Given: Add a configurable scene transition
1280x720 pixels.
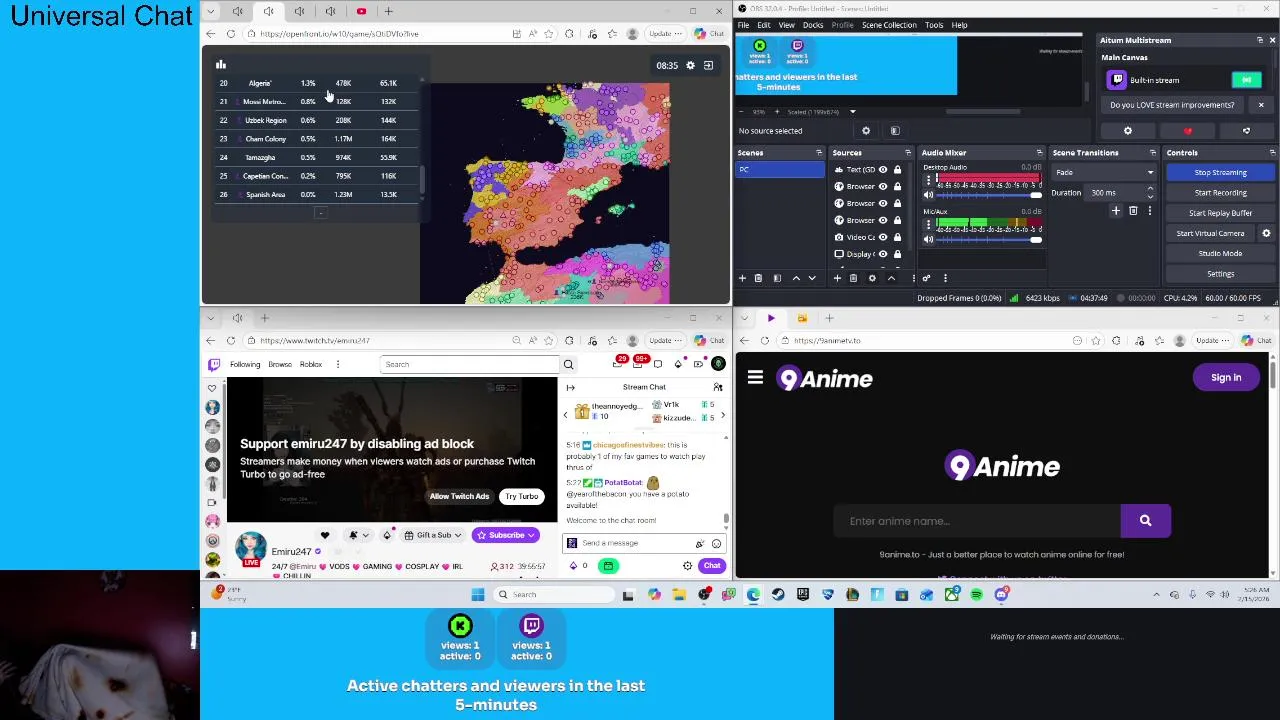Looking at the screenshot, I should click(x=1116, y=211).
